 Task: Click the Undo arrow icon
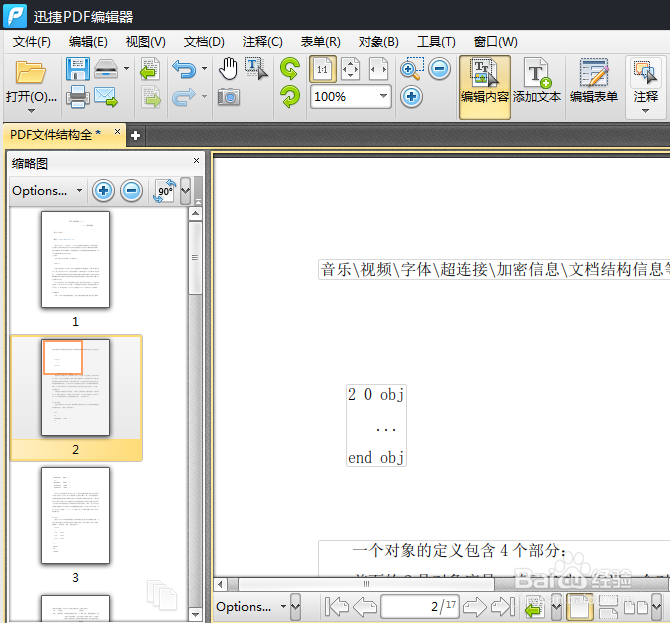point(184,69)
